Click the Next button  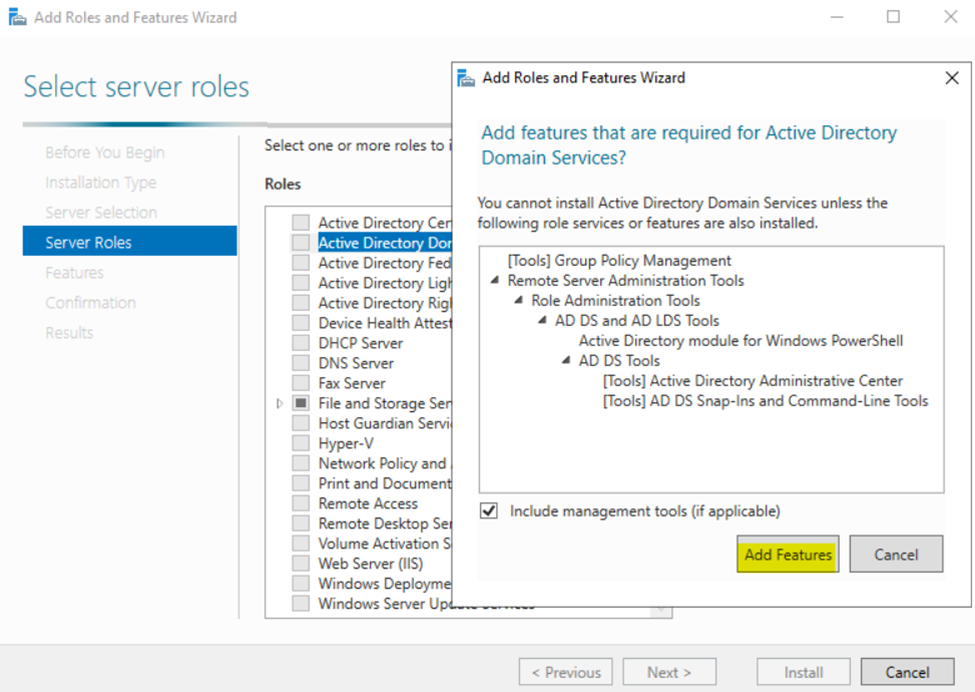point(669,672)
